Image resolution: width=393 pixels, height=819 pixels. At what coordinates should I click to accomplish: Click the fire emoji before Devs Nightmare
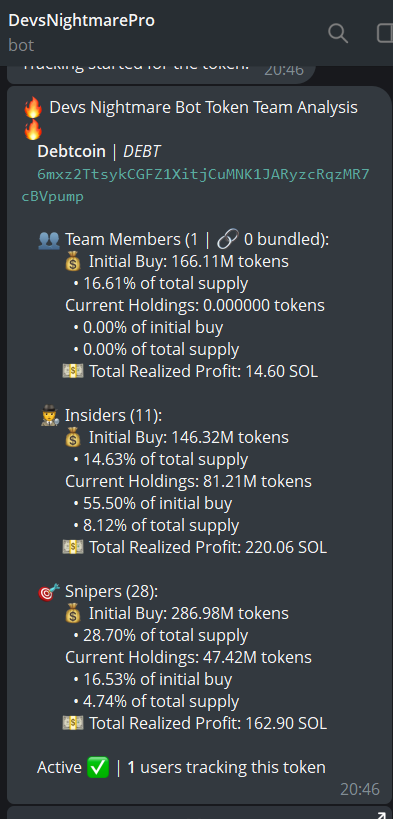[x=33, y=108]
